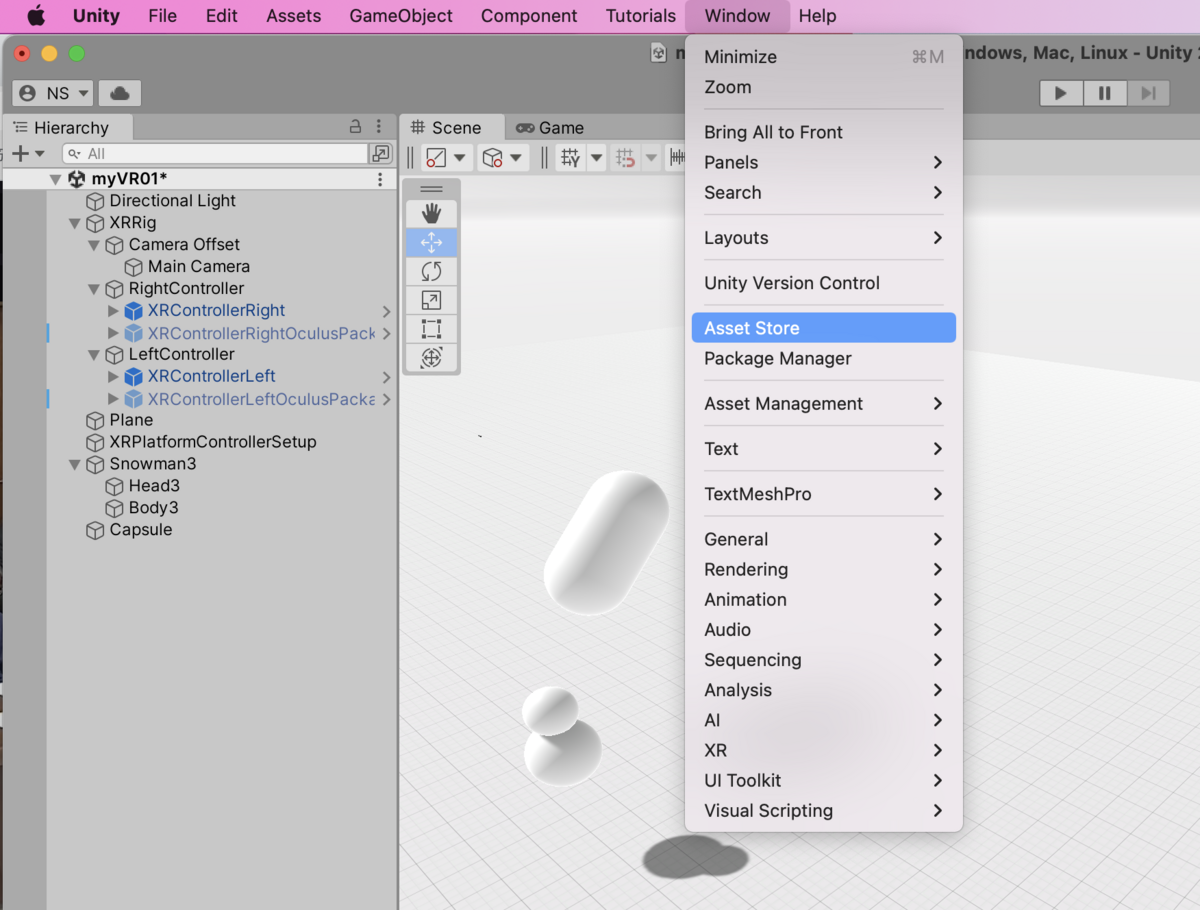1200x910 pixels.
Task: Click the capsule object in Scene view
Action: (x=606, y=542)
